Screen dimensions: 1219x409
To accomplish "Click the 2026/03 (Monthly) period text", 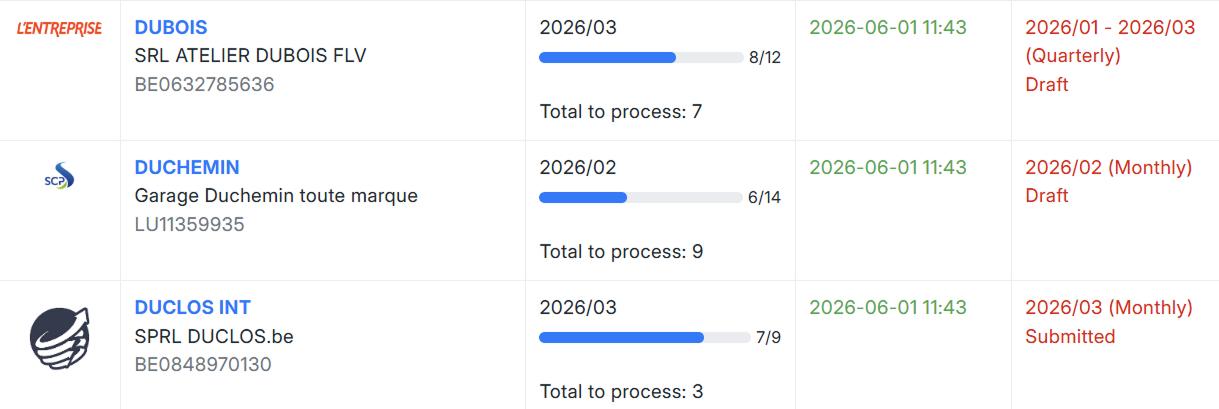I will coord(1109,307).
